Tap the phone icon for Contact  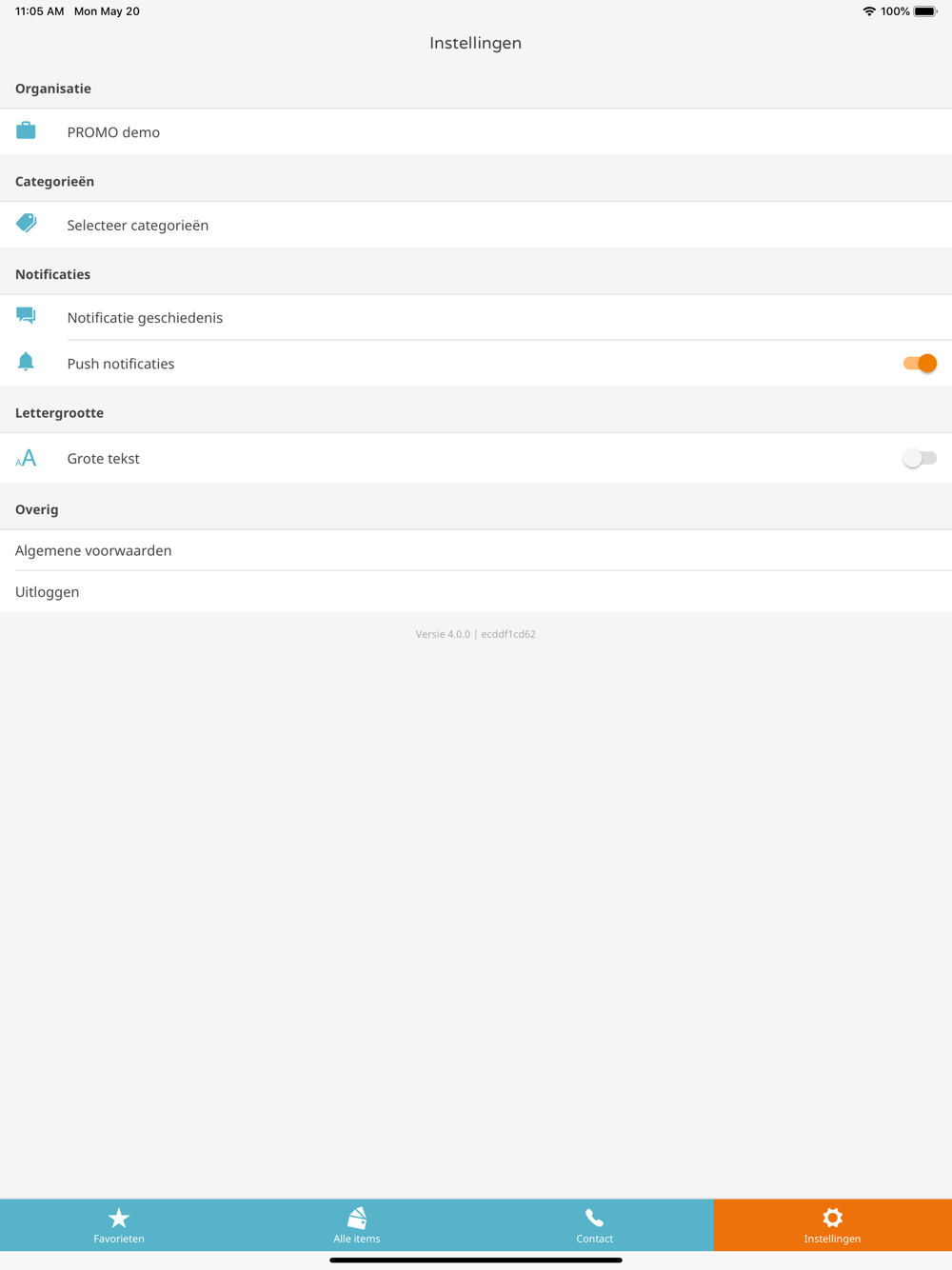(594, 1218)
